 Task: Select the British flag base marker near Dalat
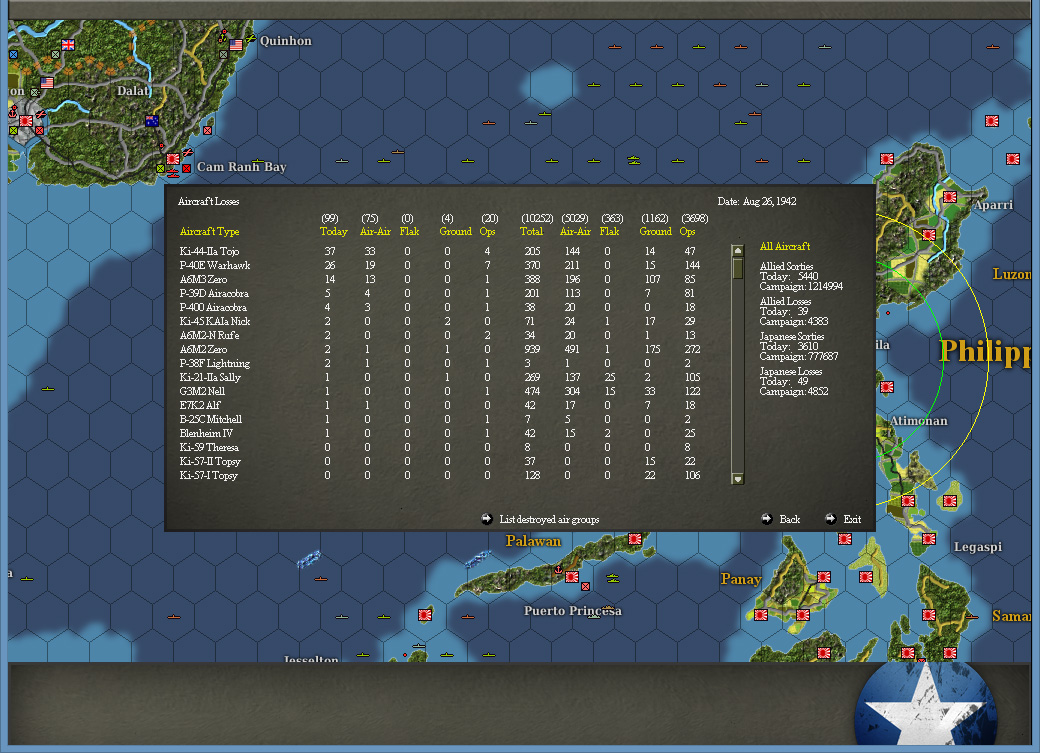[x=68, y=45]
